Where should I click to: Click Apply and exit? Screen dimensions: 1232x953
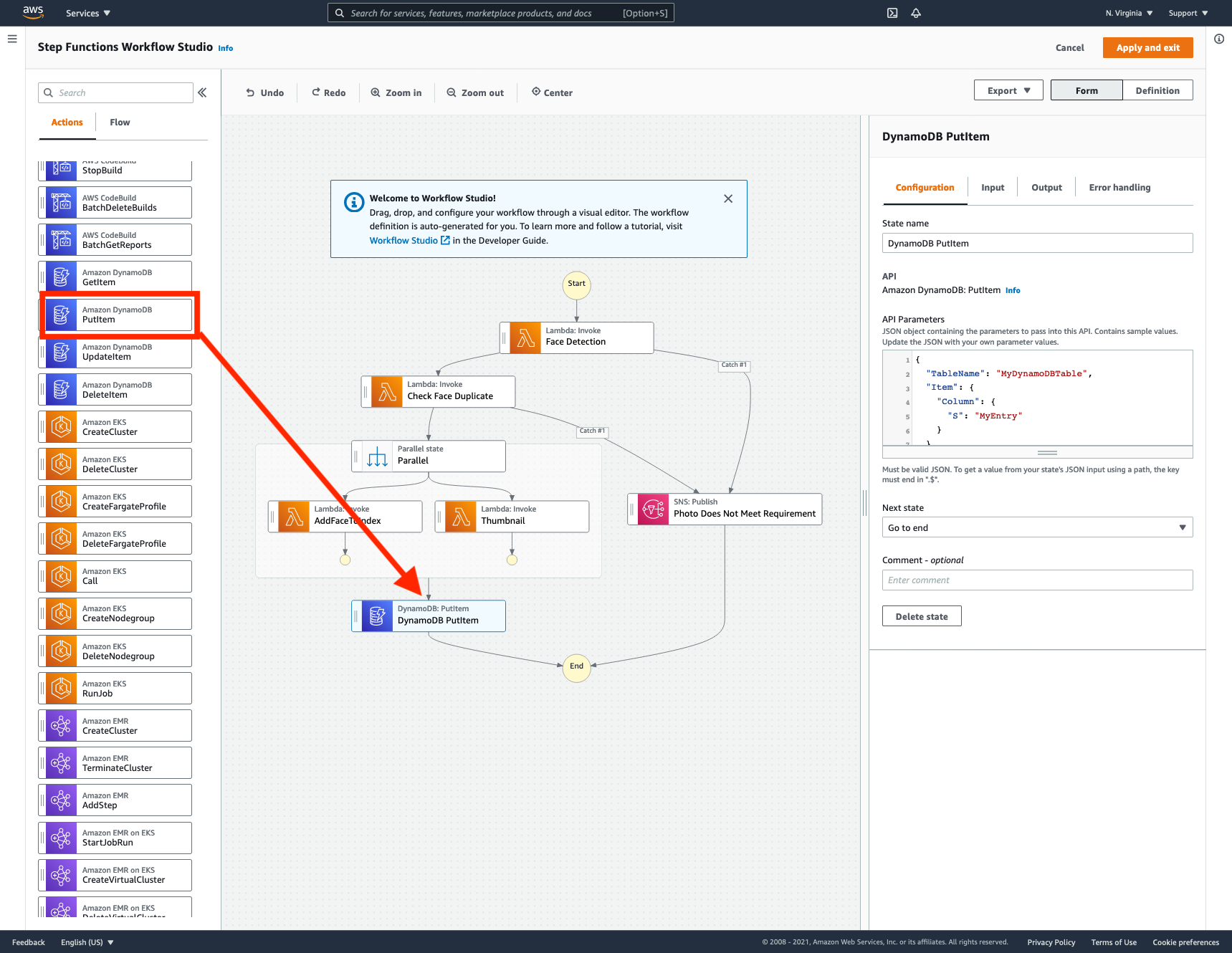pos(1147,47)
